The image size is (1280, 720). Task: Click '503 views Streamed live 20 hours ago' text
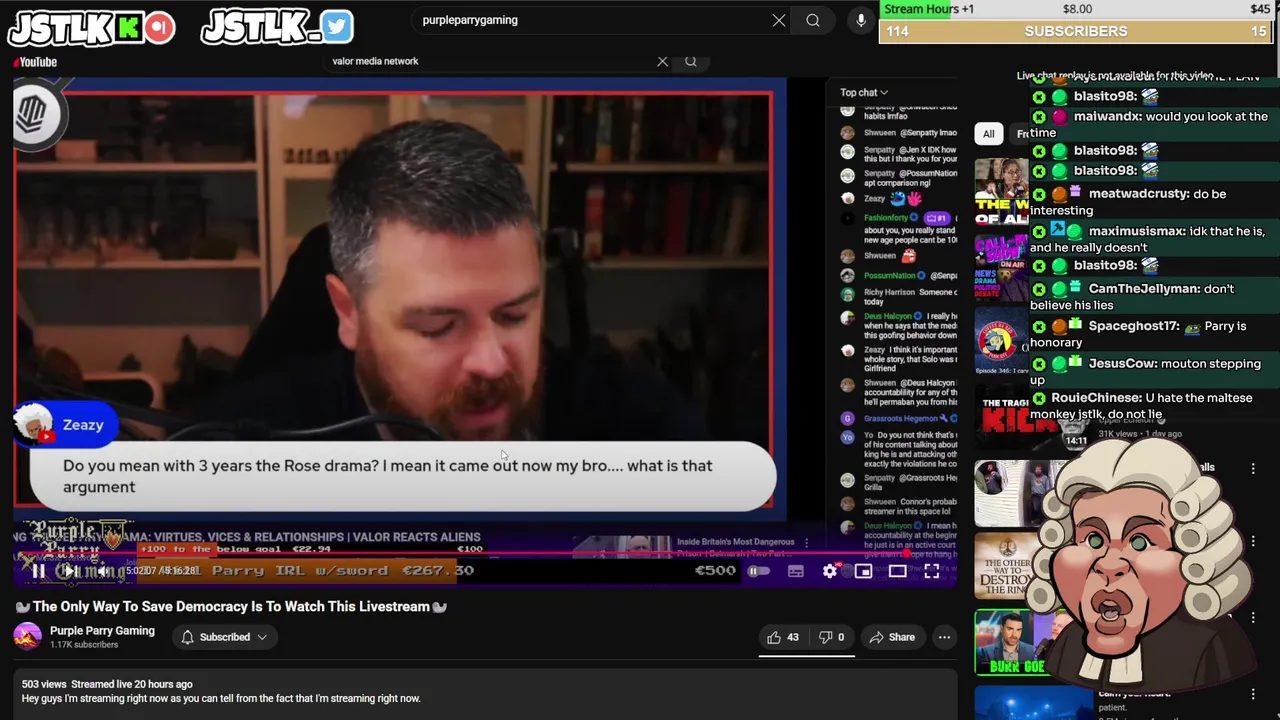tap(107, 684)
